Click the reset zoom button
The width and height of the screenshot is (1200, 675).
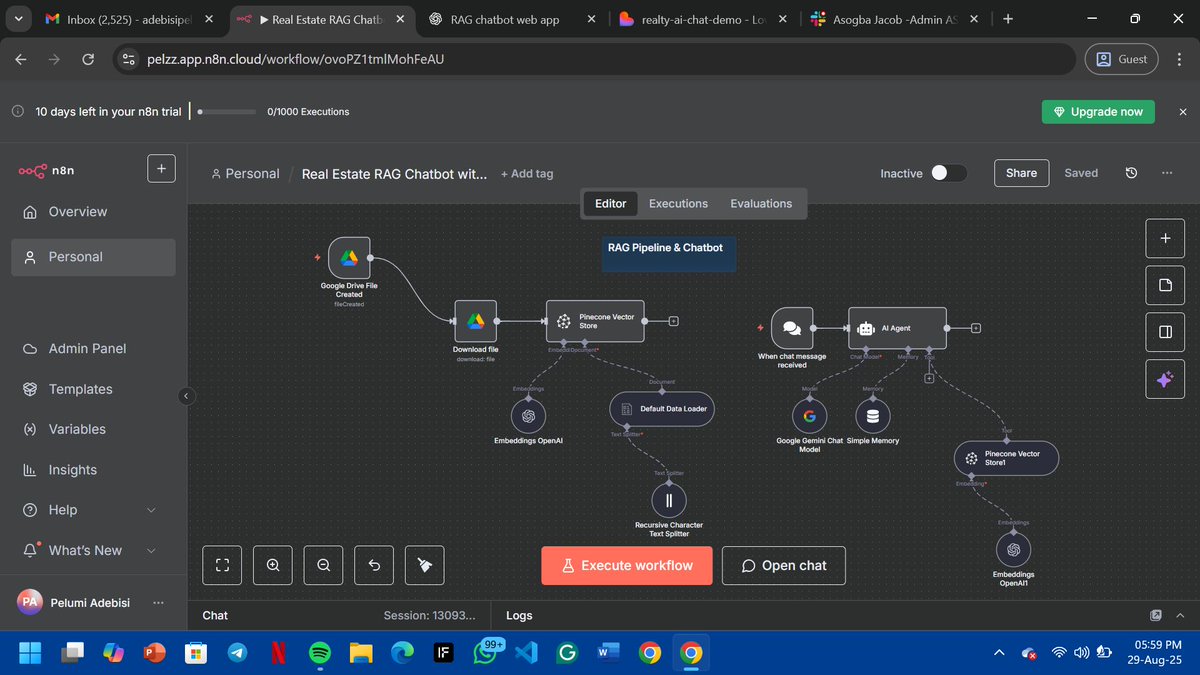(374, 566)
